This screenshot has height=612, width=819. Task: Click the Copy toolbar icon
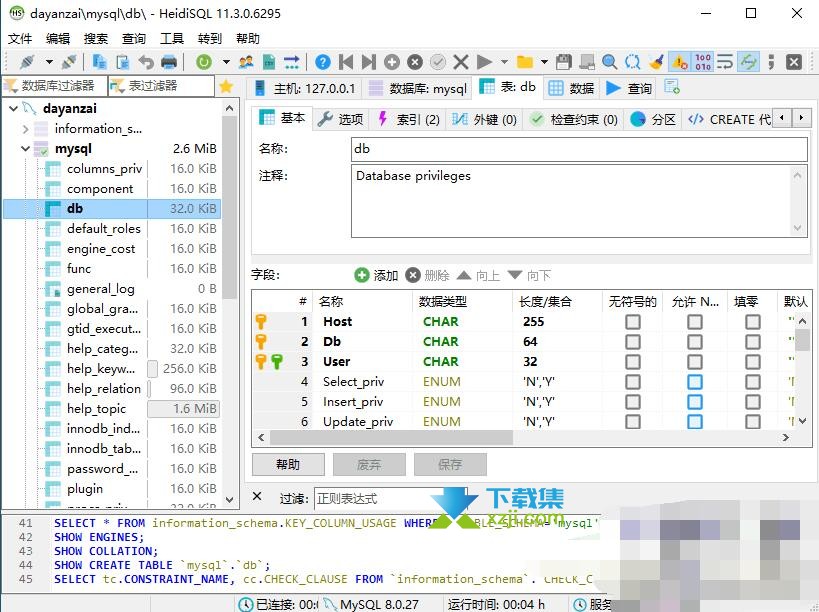click(99, 62)
